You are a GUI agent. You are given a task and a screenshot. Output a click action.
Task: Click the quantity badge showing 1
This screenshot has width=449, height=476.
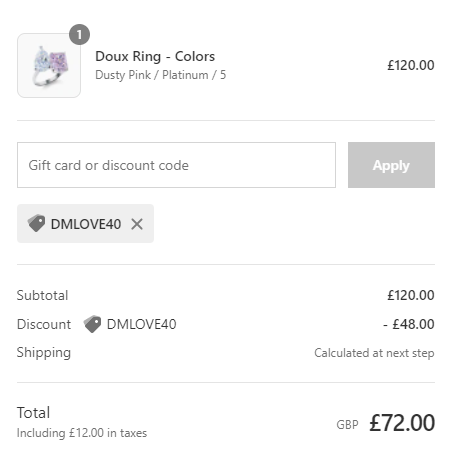click(79, 35)
